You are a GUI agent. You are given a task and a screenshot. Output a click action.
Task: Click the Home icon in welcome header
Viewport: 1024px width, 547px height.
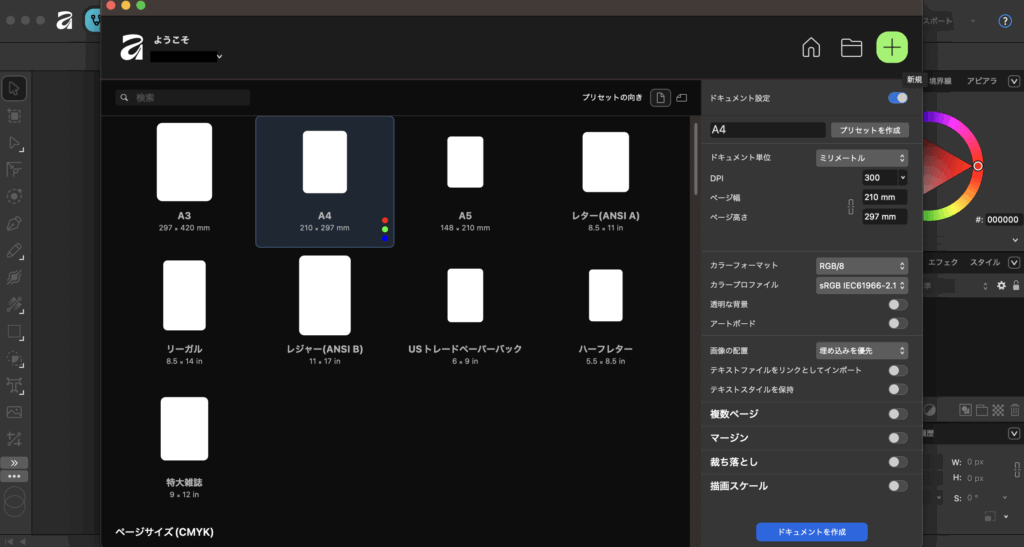[x=812, y=47]
